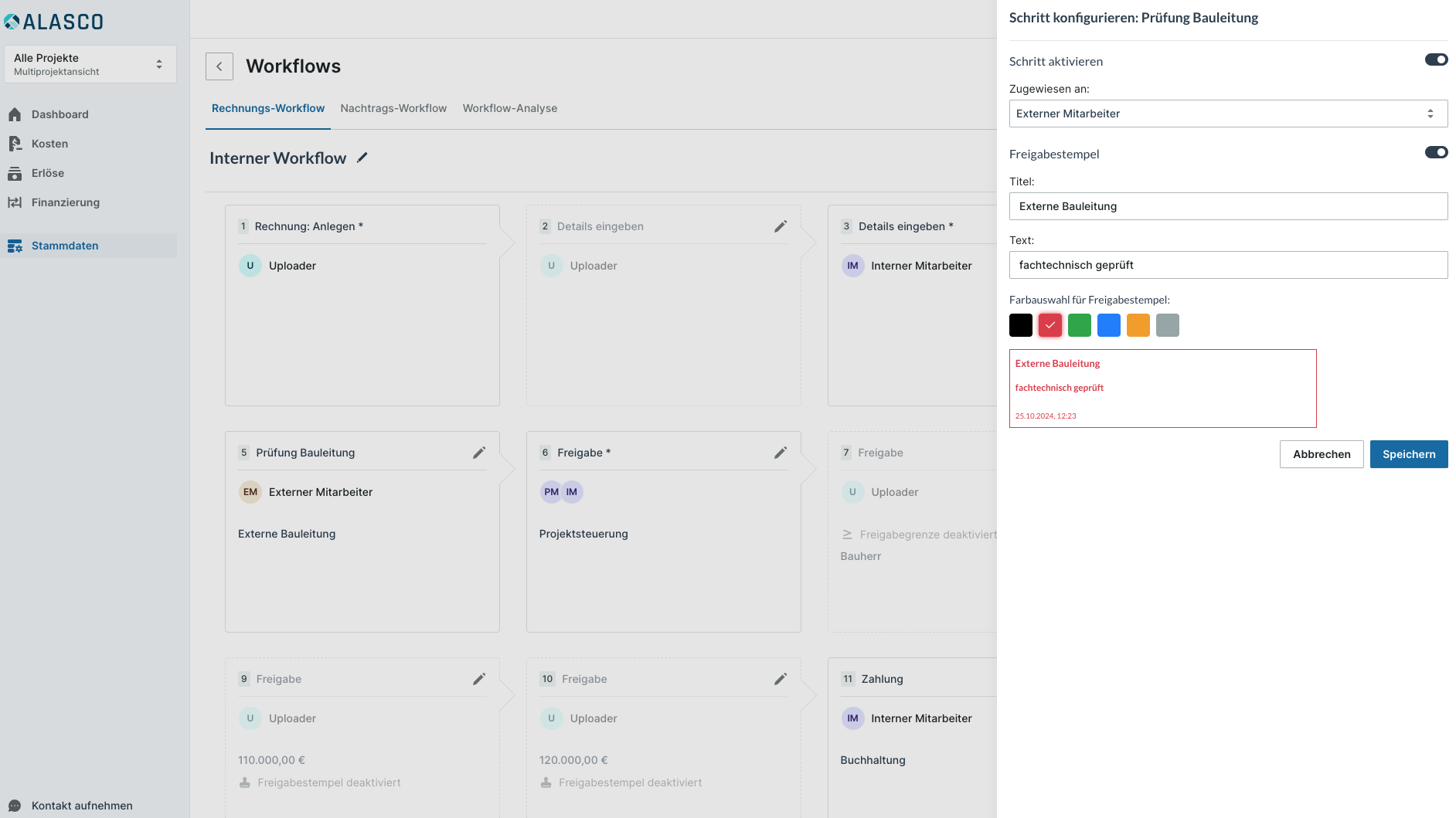Click edit pencil on Prüfung Bauleitung step
1456x818 pixels.
pyautogui.click(x=478, y=453)
